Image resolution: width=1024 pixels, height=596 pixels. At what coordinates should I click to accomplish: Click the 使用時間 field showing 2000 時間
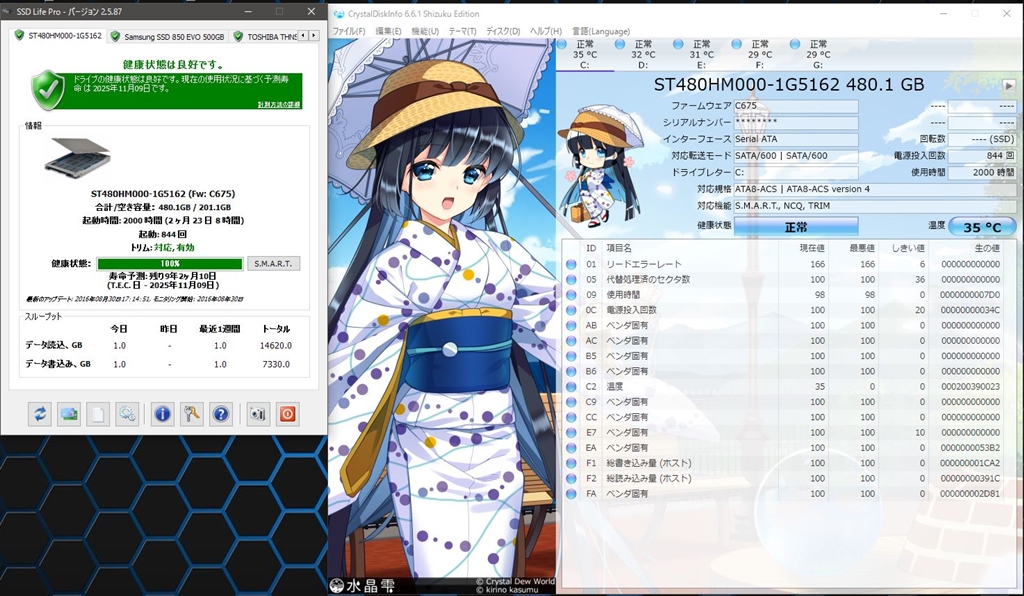tap(982, 172)
